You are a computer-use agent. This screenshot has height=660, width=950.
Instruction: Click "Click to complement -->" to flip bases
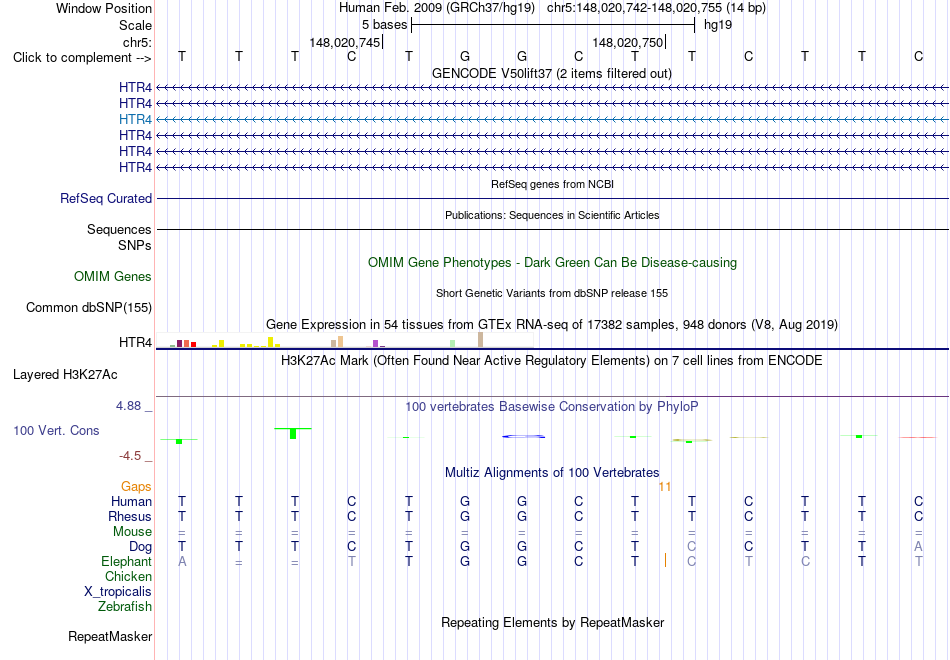pos(82,58)
